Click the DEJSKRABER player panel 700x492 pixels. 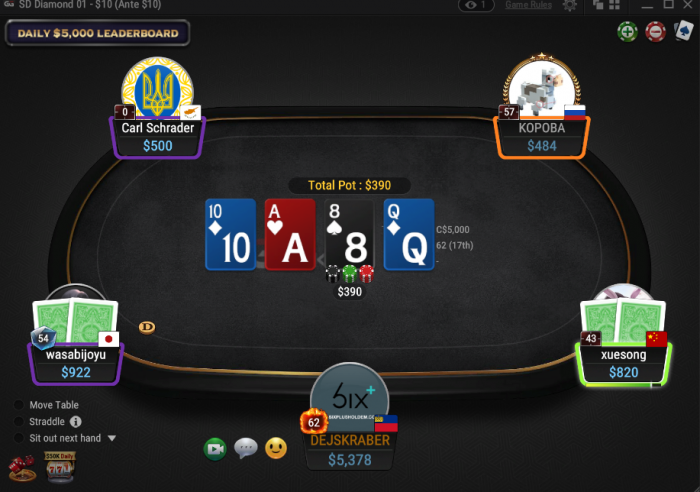350,450
